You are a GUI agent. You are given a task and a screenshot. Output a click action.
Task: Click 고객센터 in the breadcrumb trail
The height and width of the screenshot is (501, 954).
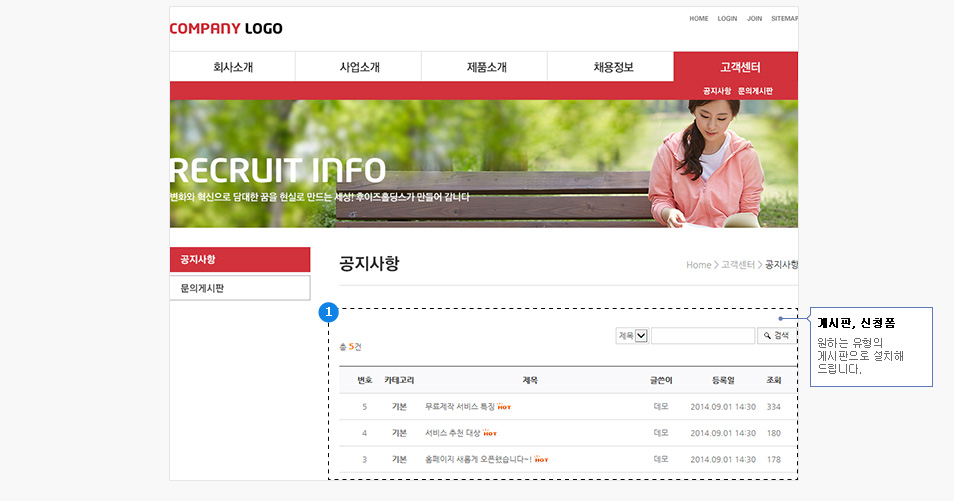tap(738, 265)
